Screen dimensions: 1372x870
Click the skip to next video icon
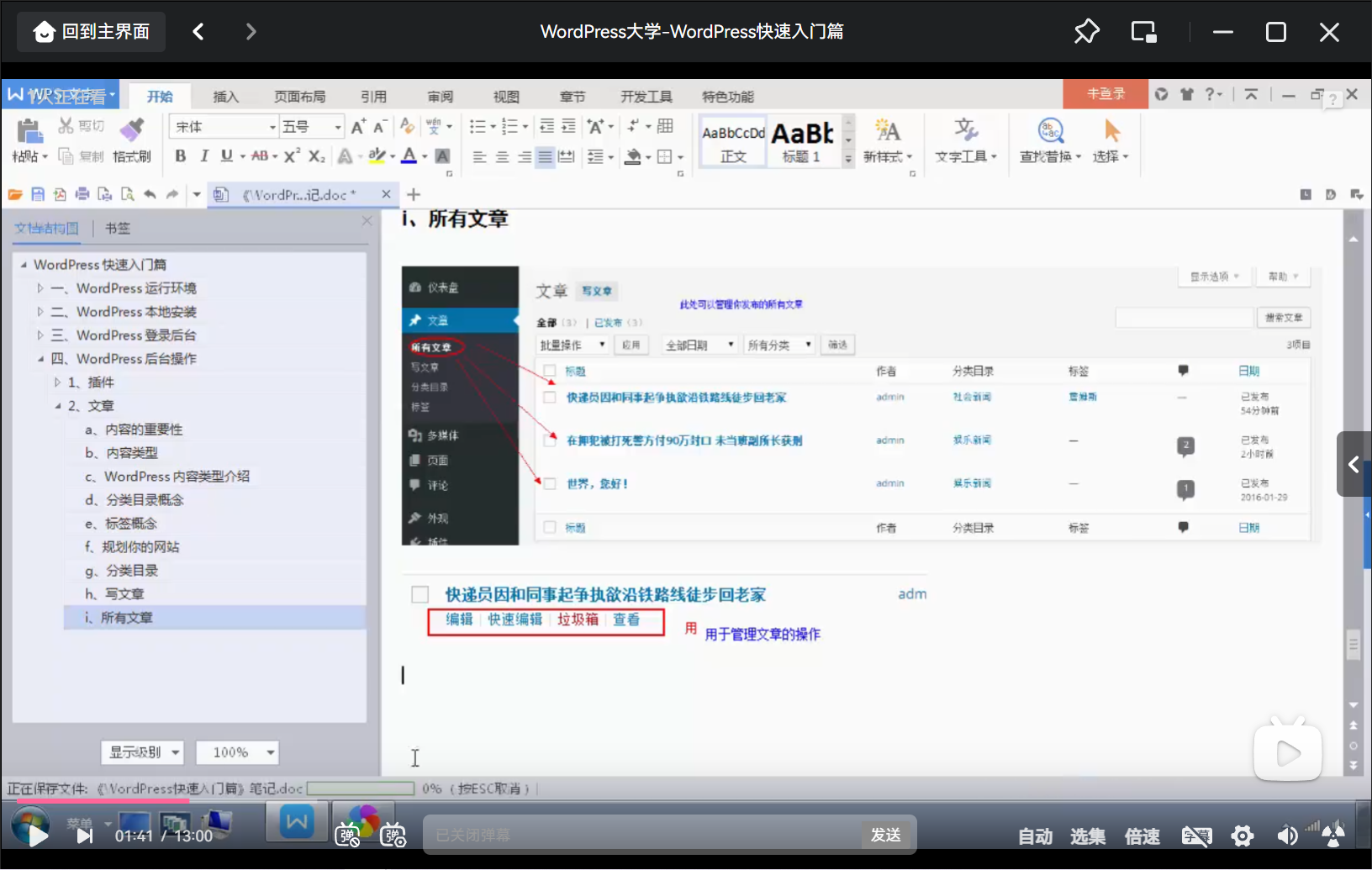(x=84, y=836)
